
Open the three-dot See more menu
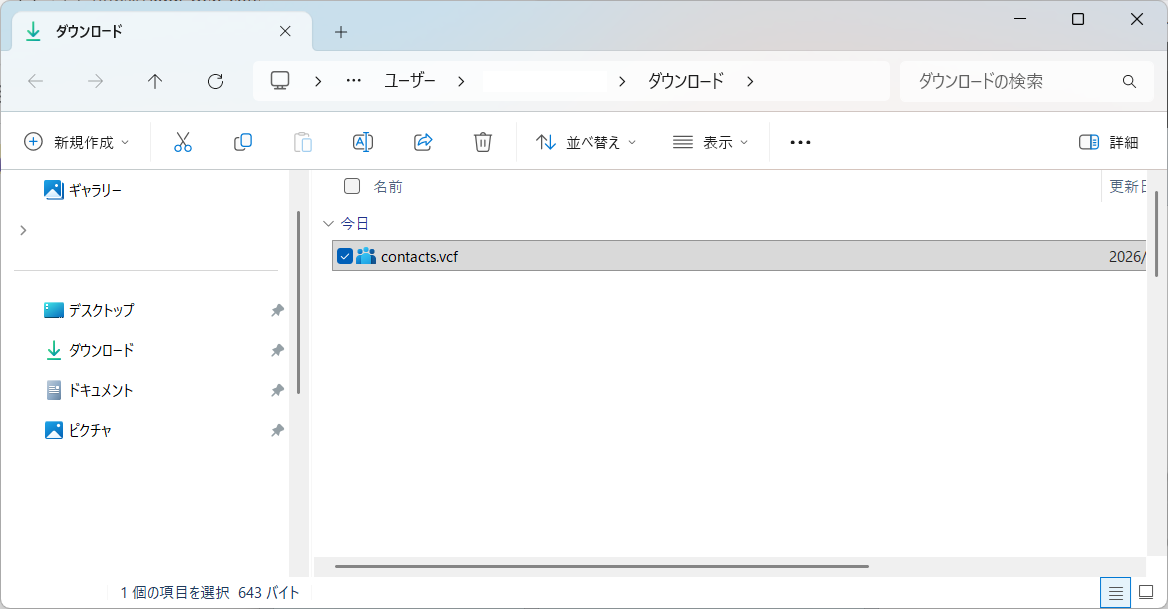(x=800, y=142)
